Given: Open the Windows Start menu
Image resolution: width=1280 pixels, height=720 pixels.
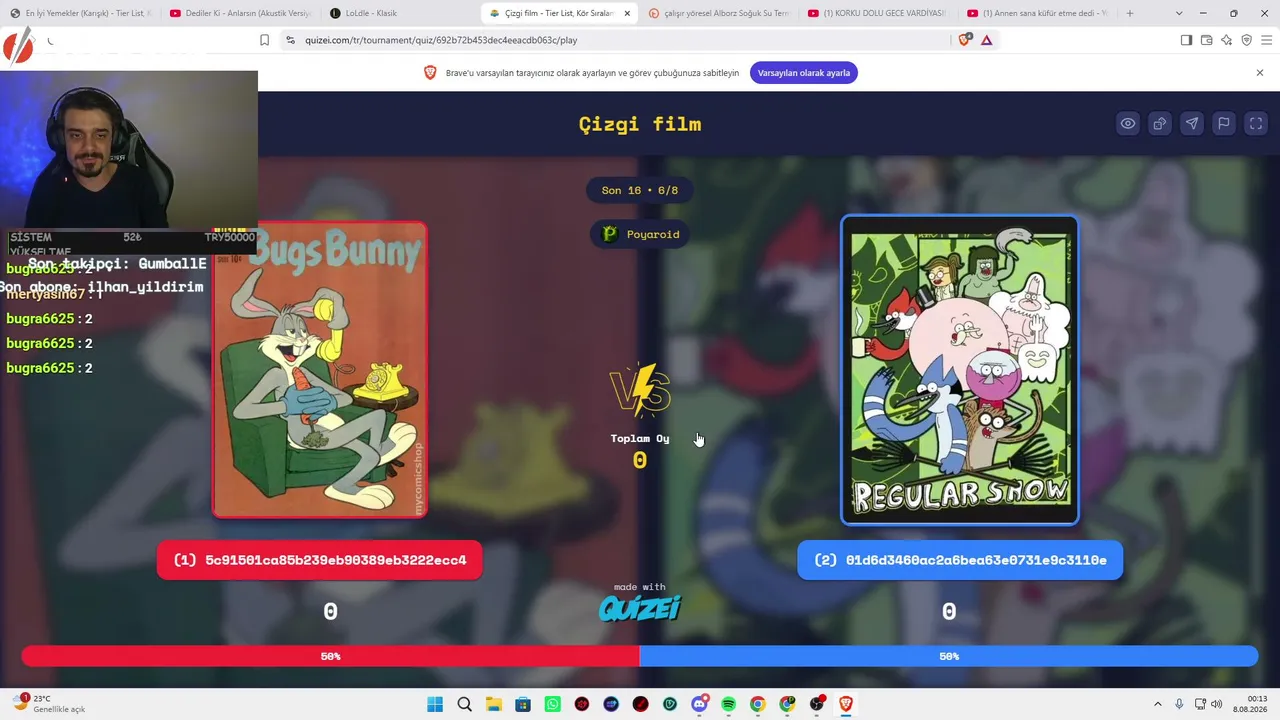Looking at the screenshot, I should [x=435, y=704].
